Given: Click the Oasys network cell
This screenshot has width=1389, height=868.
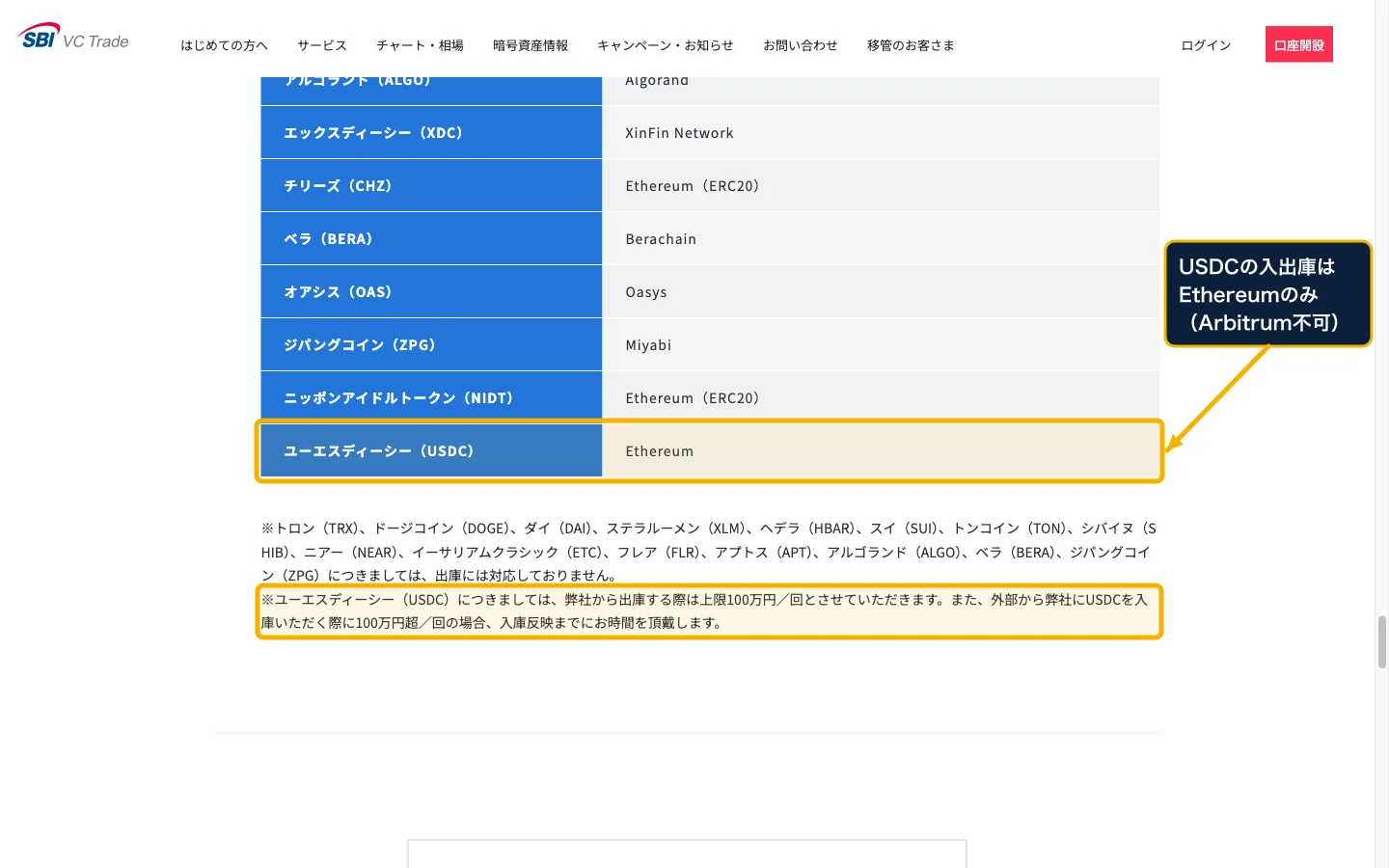Looking at the screenshot, I should (x=881, y=291).
